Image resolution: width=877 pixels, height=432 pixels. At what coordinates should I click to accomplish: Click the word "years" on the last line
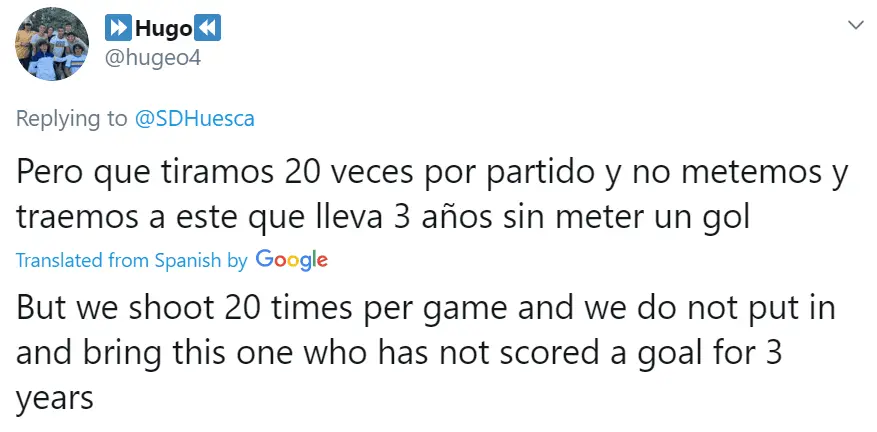click(x=54, y=399)
